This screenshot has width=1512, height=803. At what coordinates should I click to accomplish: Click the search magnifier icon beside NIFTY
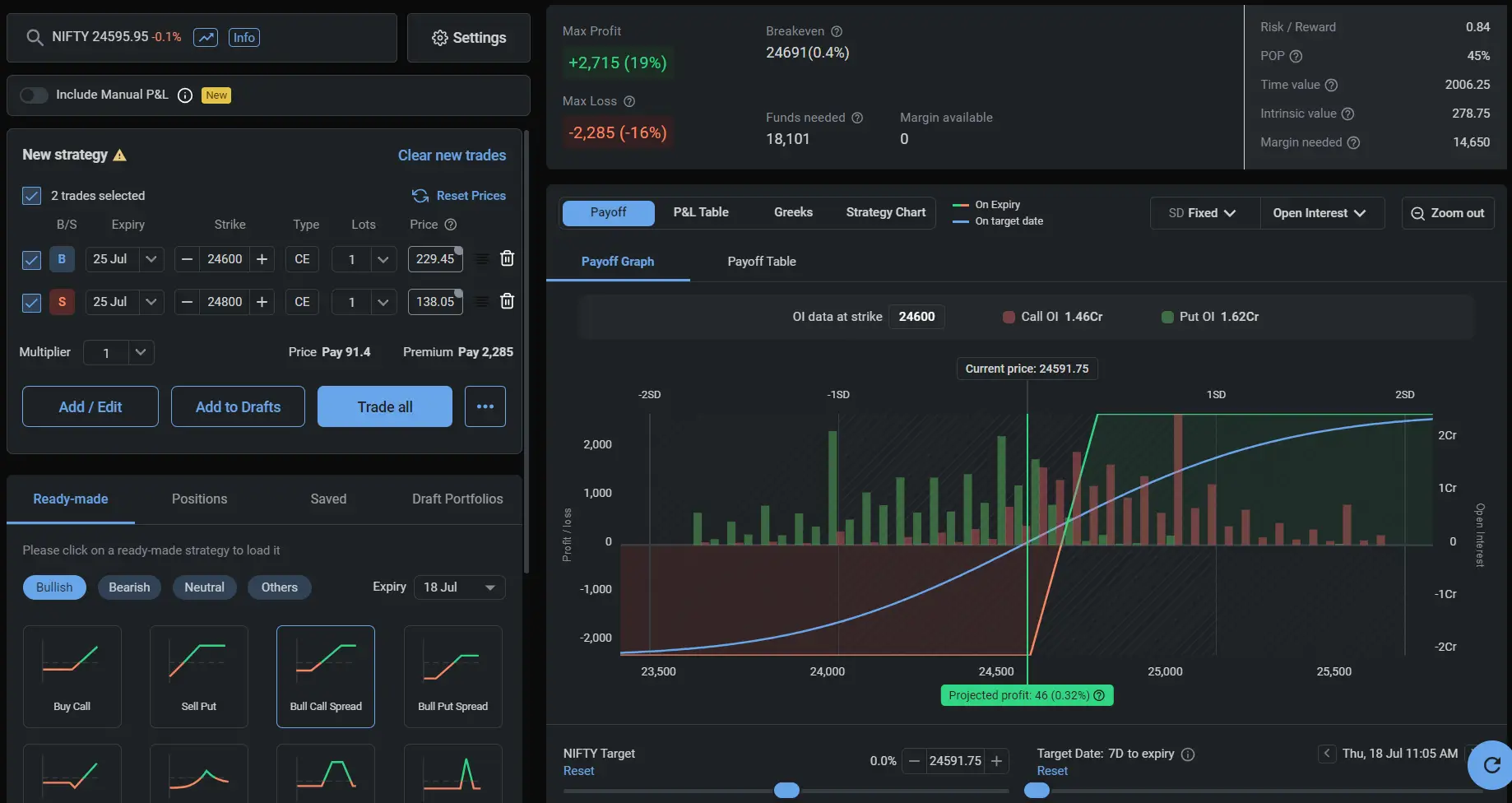point(35,38)
